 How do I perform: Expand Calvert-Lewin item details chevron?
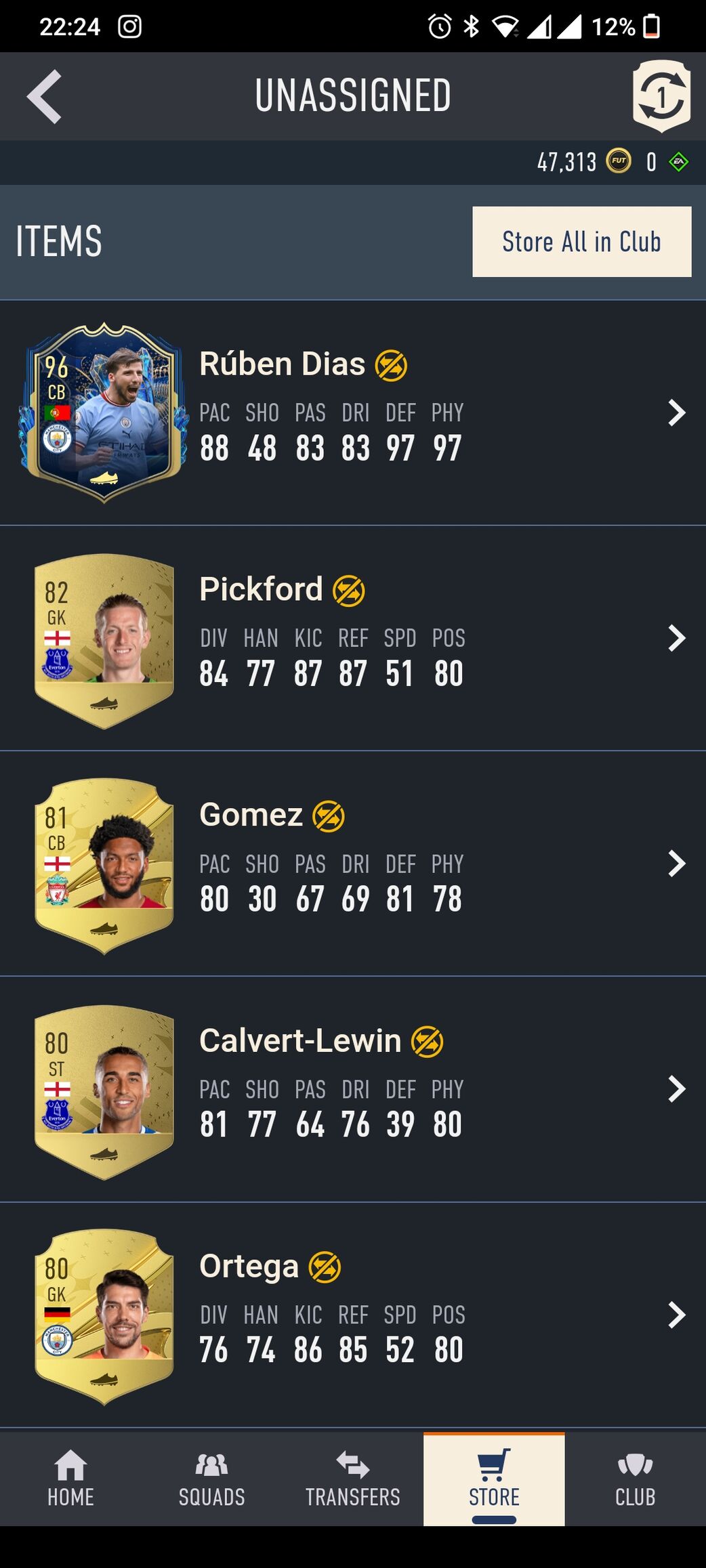[x=676, y=1089]
